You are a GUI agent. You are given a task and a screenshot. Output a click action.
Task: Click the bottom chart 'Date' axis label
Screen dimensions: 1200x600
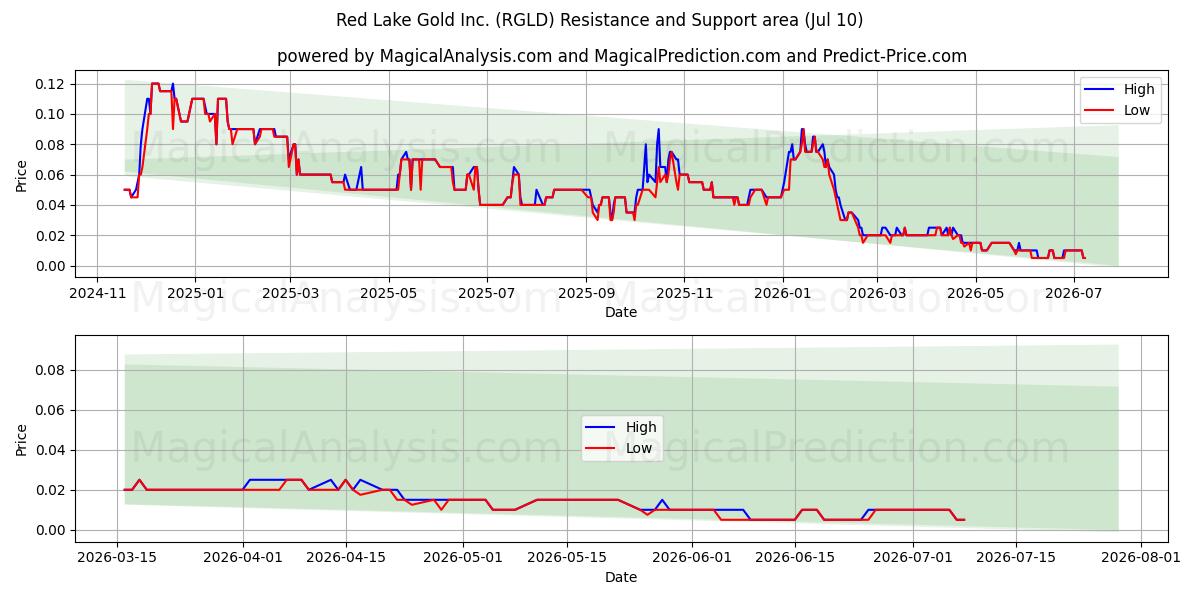tap(621, 577)
